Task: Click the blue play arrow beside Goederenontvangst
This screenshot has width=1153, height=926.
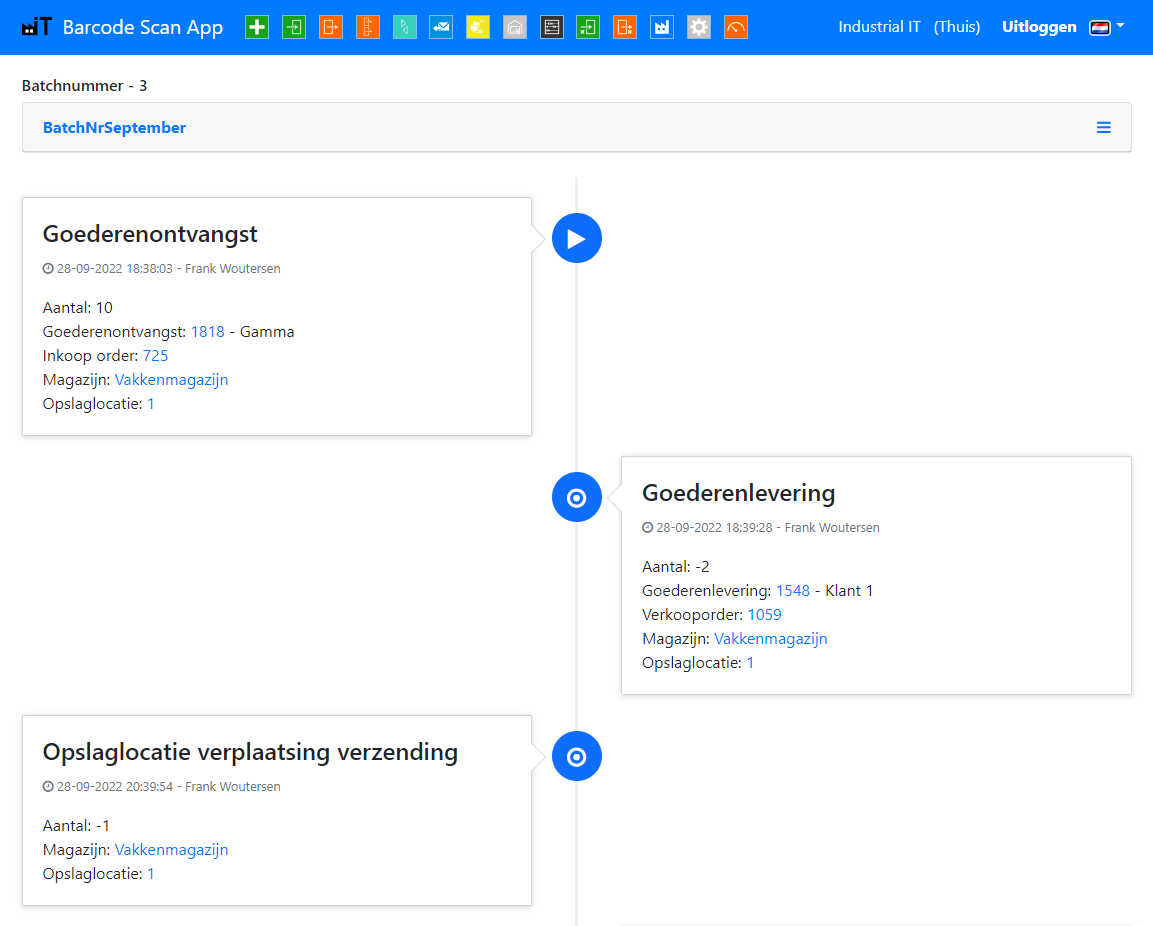Action: [577, 238]
